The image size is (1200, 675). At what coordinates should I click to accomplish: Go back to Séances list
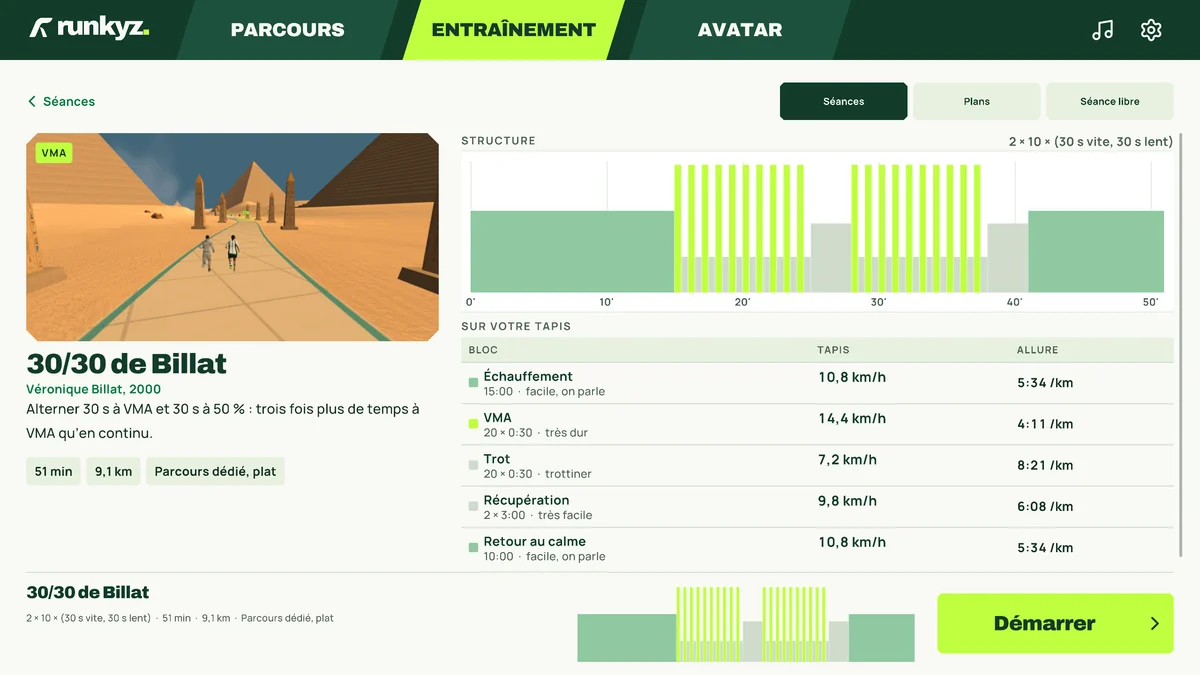pos(61,102)
